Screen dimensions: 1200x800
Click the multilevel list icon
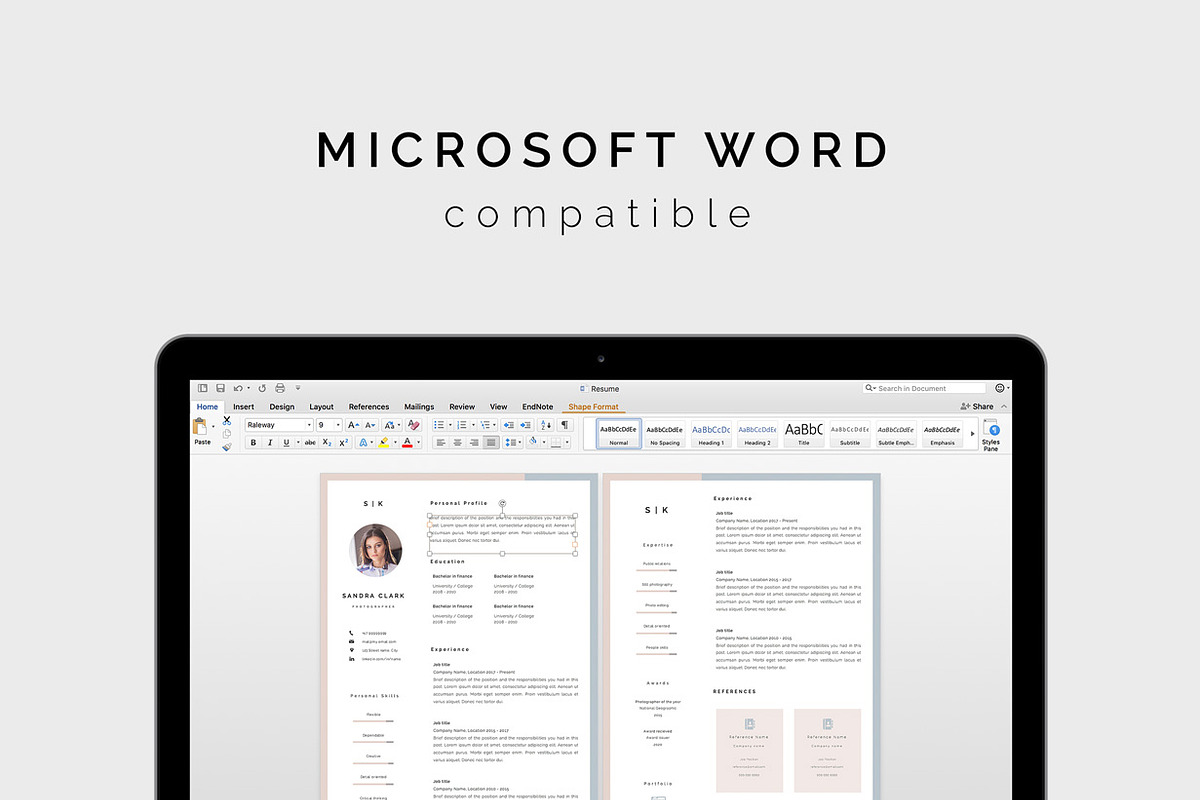[x=485, y=425]
